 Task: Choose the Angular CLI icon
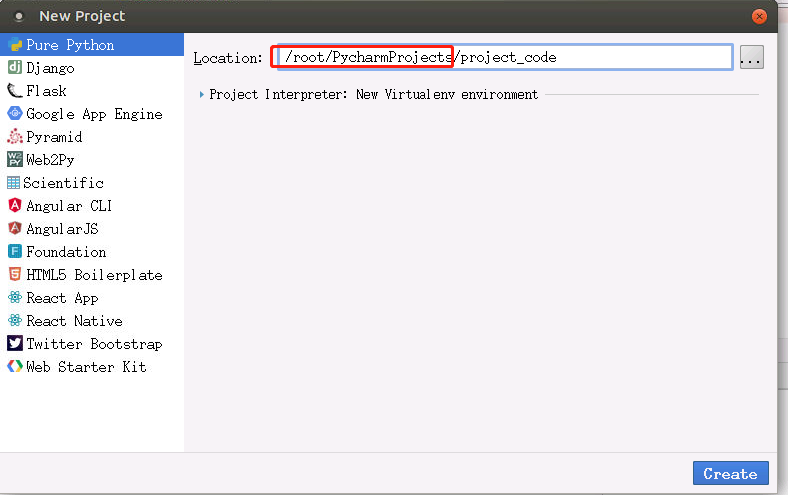tap(15, 205)
